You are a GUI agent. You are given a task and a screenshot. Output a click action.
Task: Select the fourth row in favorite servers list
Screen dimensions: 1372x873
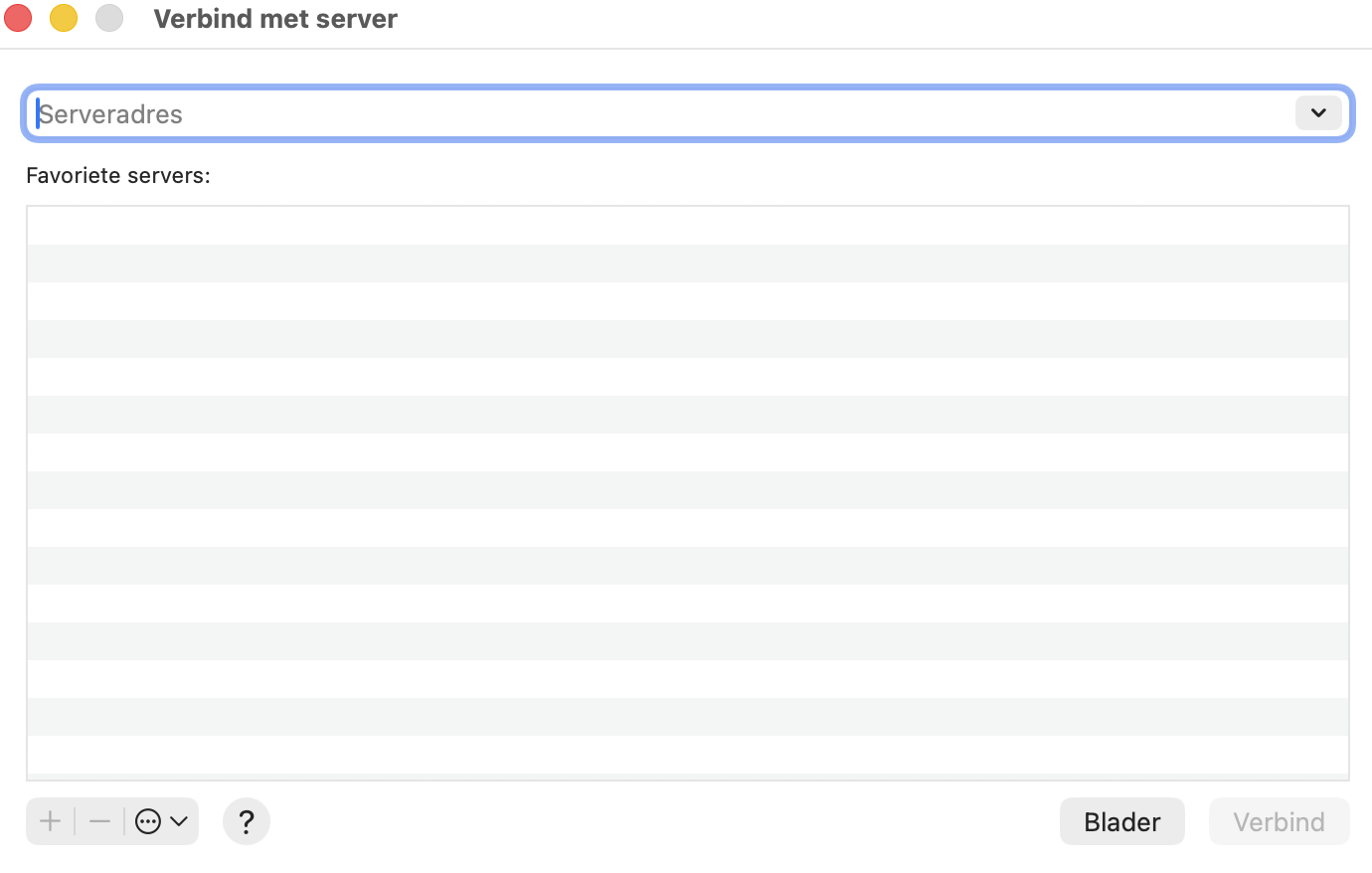coord(687,339)
